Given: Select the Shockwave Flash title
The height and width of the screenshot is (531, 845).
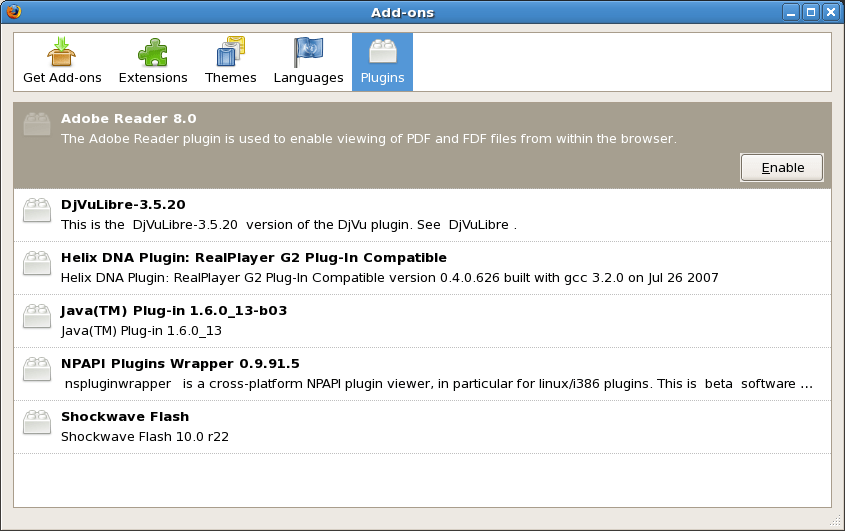Looking at the screenshot, I should coord(125,416).
